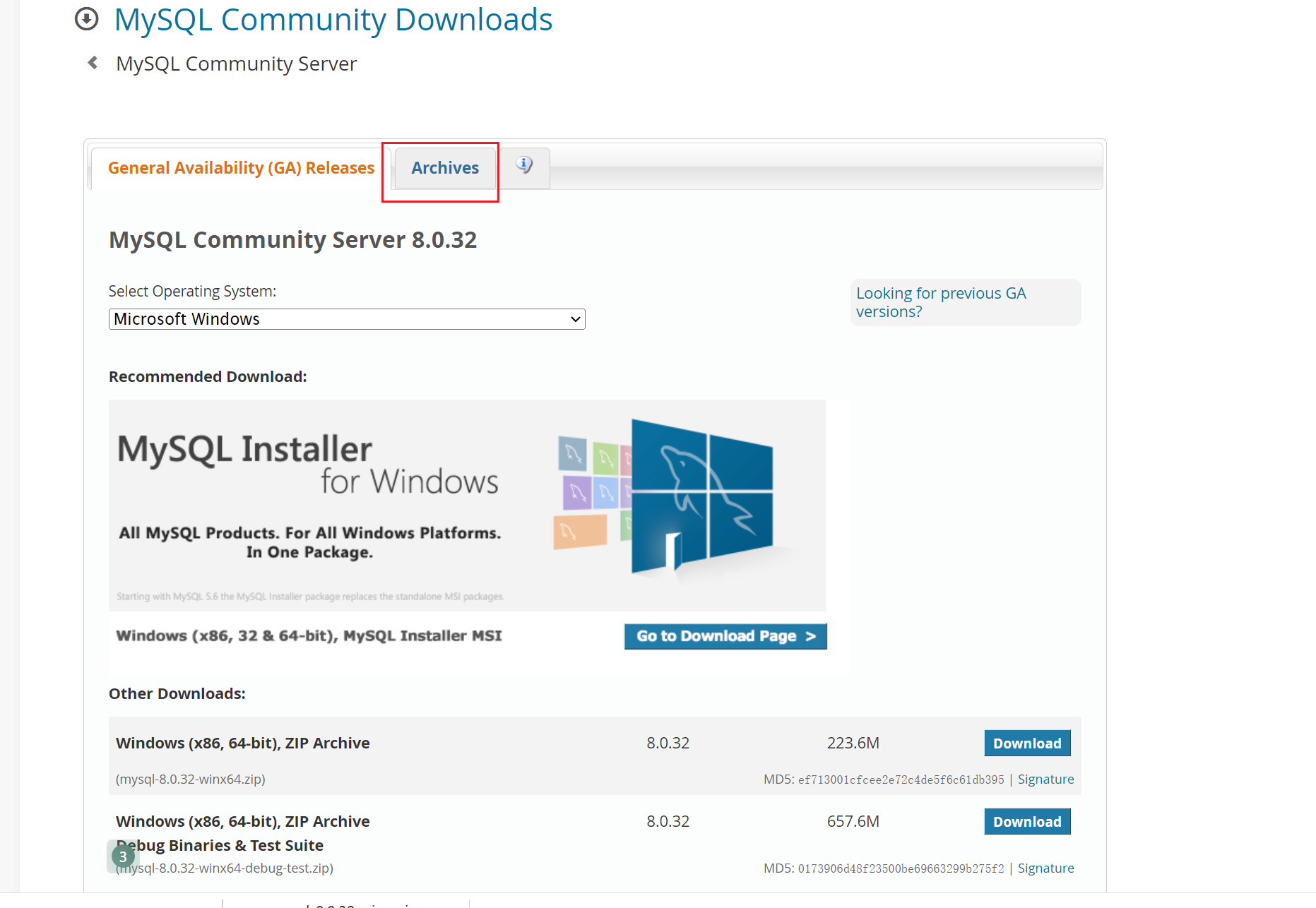This screenshot has height=908, width=1316.
Task: Switch to the Archives tab
Action: [x=445, y=168]
